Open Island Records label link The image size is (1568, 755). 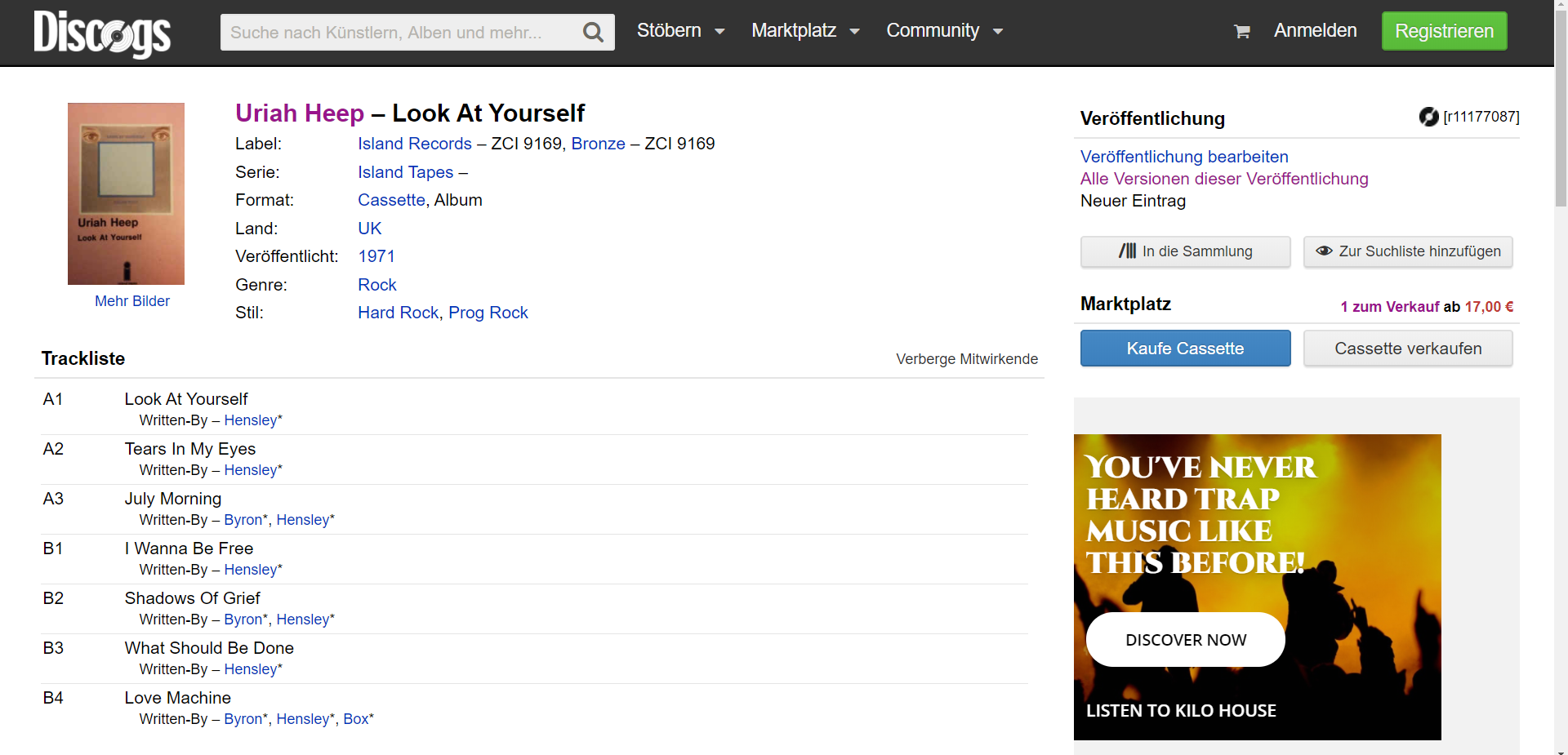tap(415, 144)
